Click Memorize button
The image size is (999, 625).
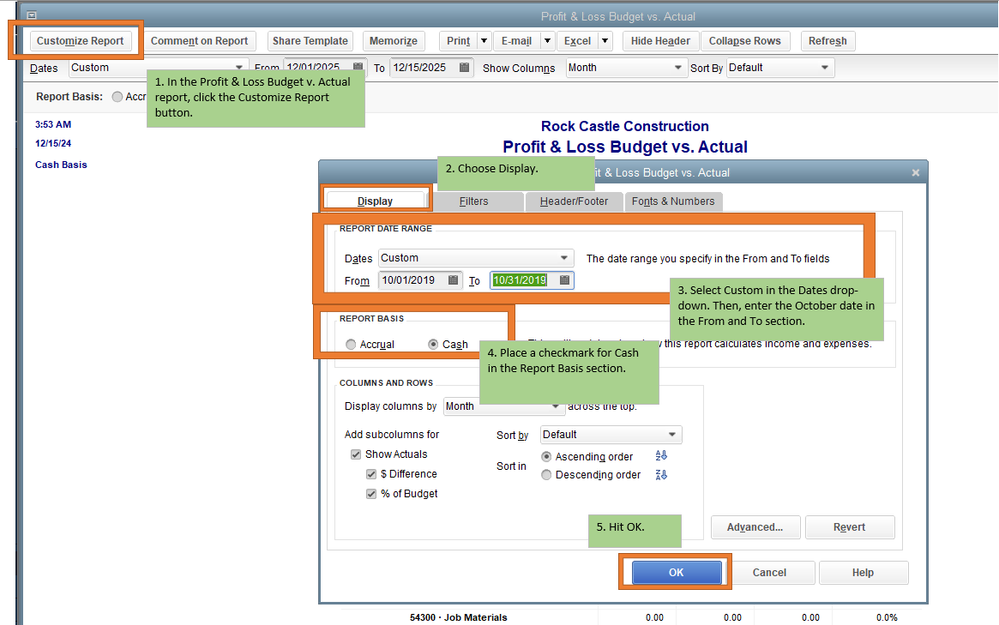point(394,41)
